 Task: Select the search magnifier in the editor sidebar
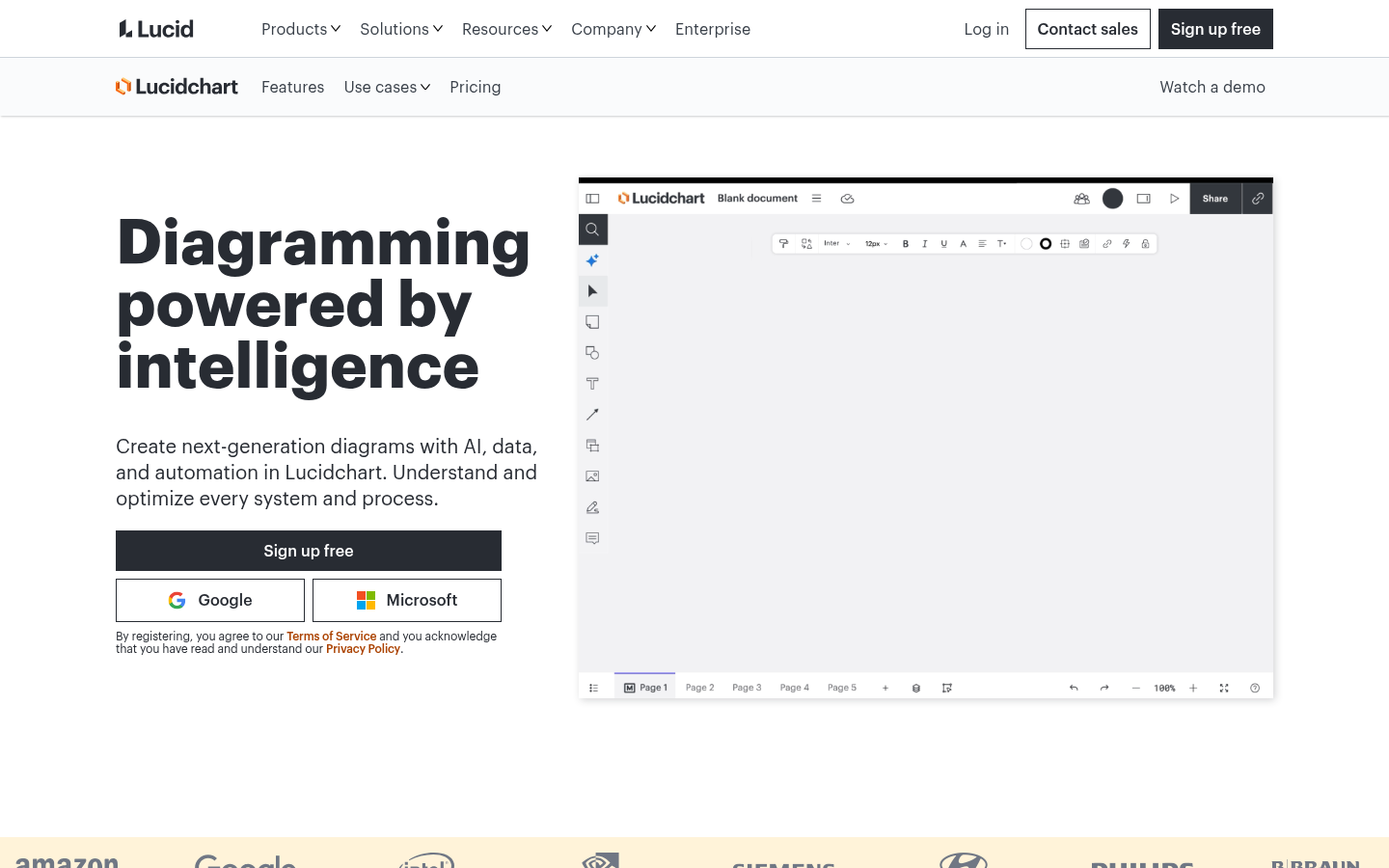[x=592, y=230]
